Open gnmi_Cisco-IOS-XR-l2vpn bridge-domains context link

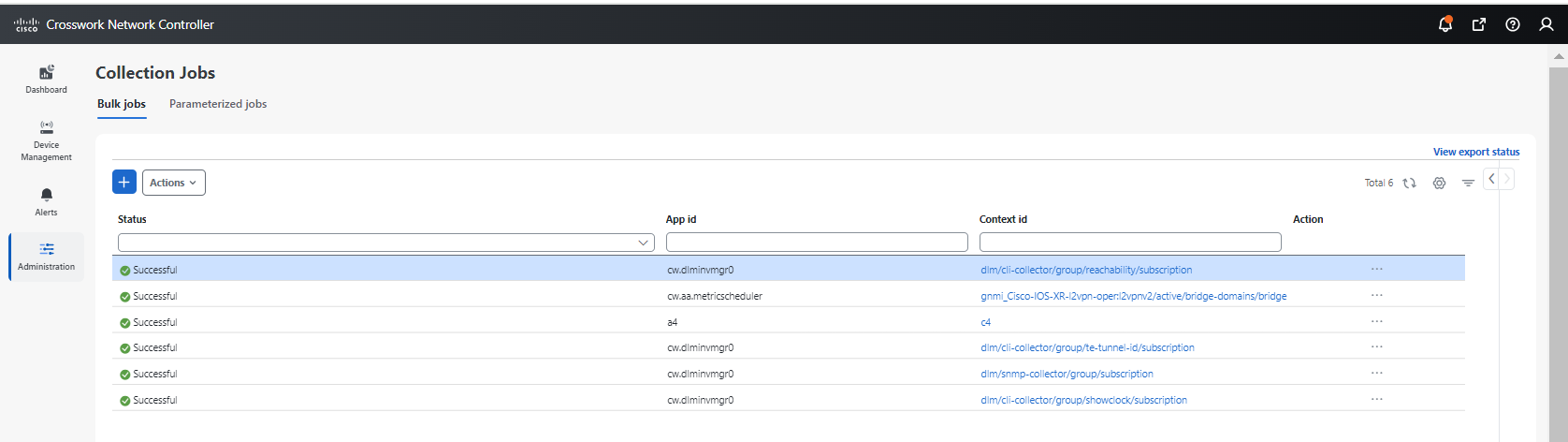point(1134,296)
